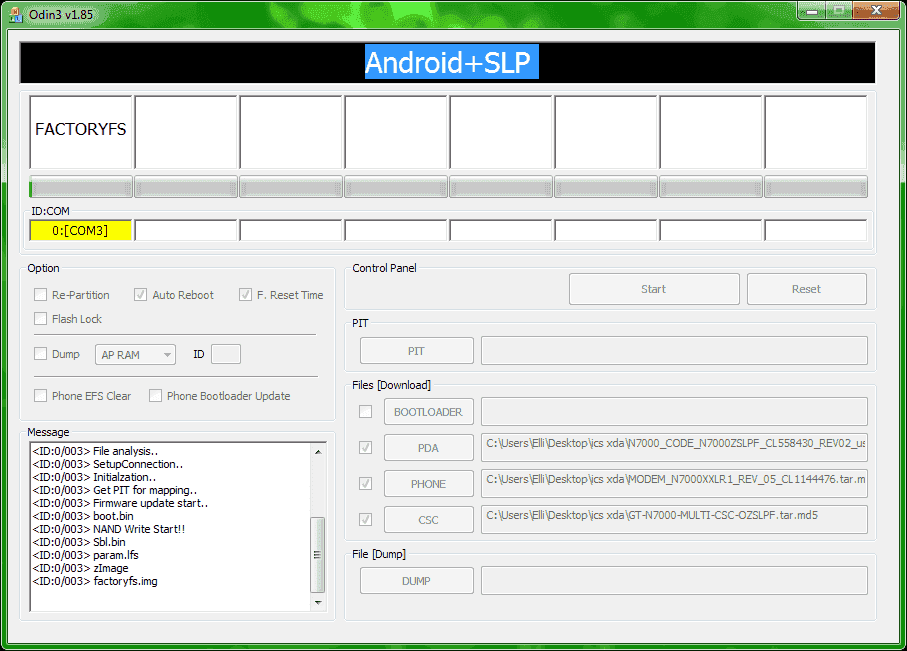907x651 pixels.
Task: Enable the Re-Partition checkbox
Action: (x=40, y=295)
